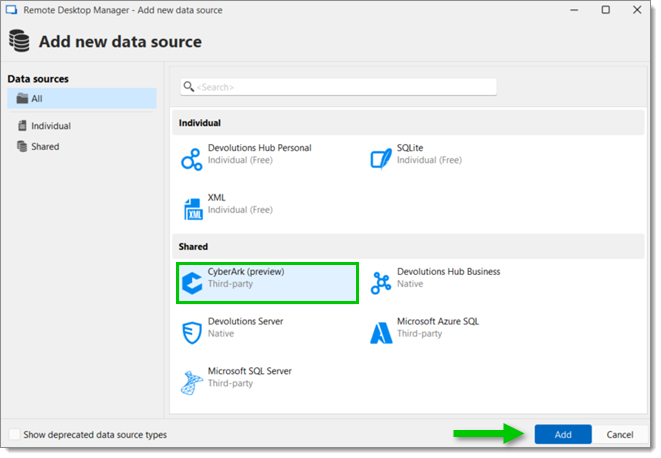Image resolution: width=661 pixels, height=458 pixels.
Task: Click the Individual database icon in sidebar
Action: pyautogui.click(x=22, y=126)
